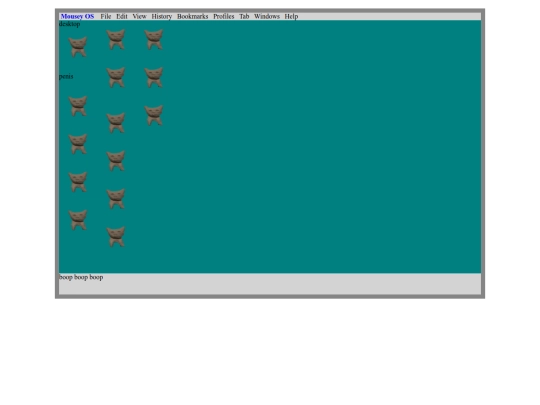Viewport: 540px width, 405px height.
Task: Select the bottom-most cat icon on the desktop
Action: [x=116, y=237]
